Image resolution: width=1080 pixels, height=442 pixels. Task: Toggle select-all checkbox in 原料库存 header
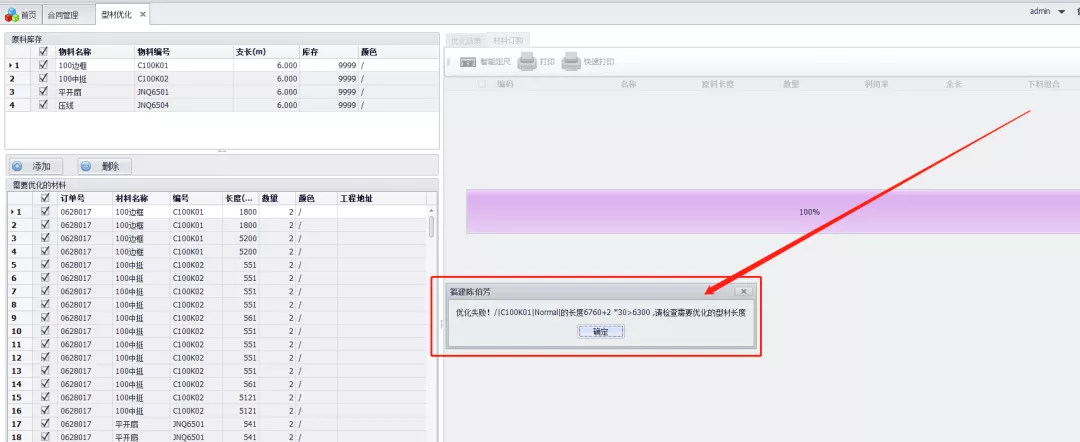point(43,51)
